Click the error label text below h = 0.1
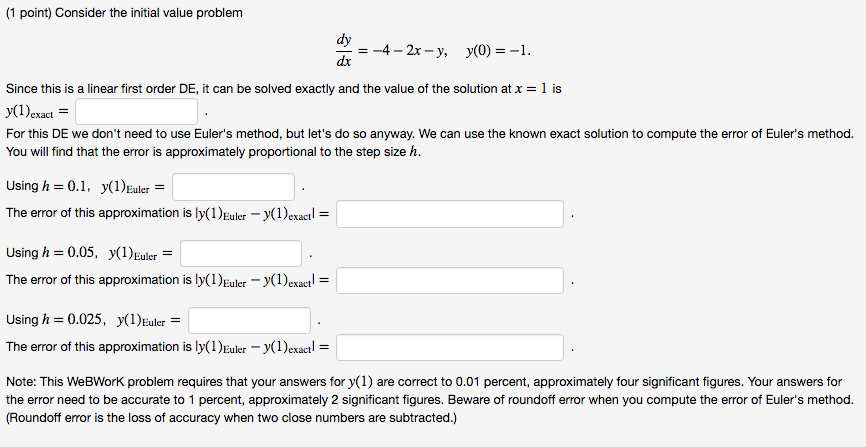Viewport: 866px width, 447px height. tap(167, 214)
